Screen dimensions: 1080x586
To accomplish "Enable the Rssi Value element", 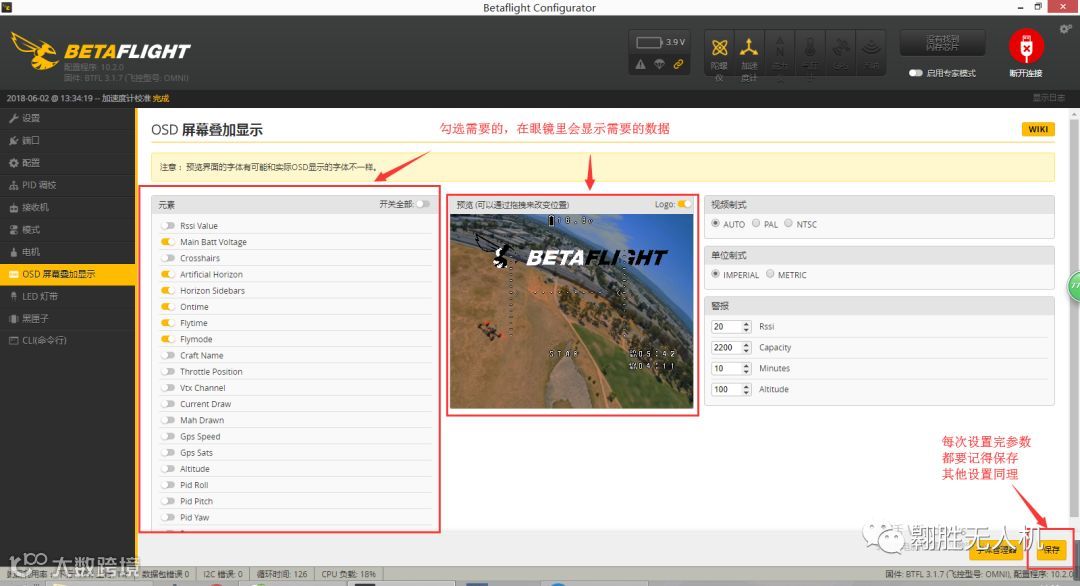I will (168, 226).
